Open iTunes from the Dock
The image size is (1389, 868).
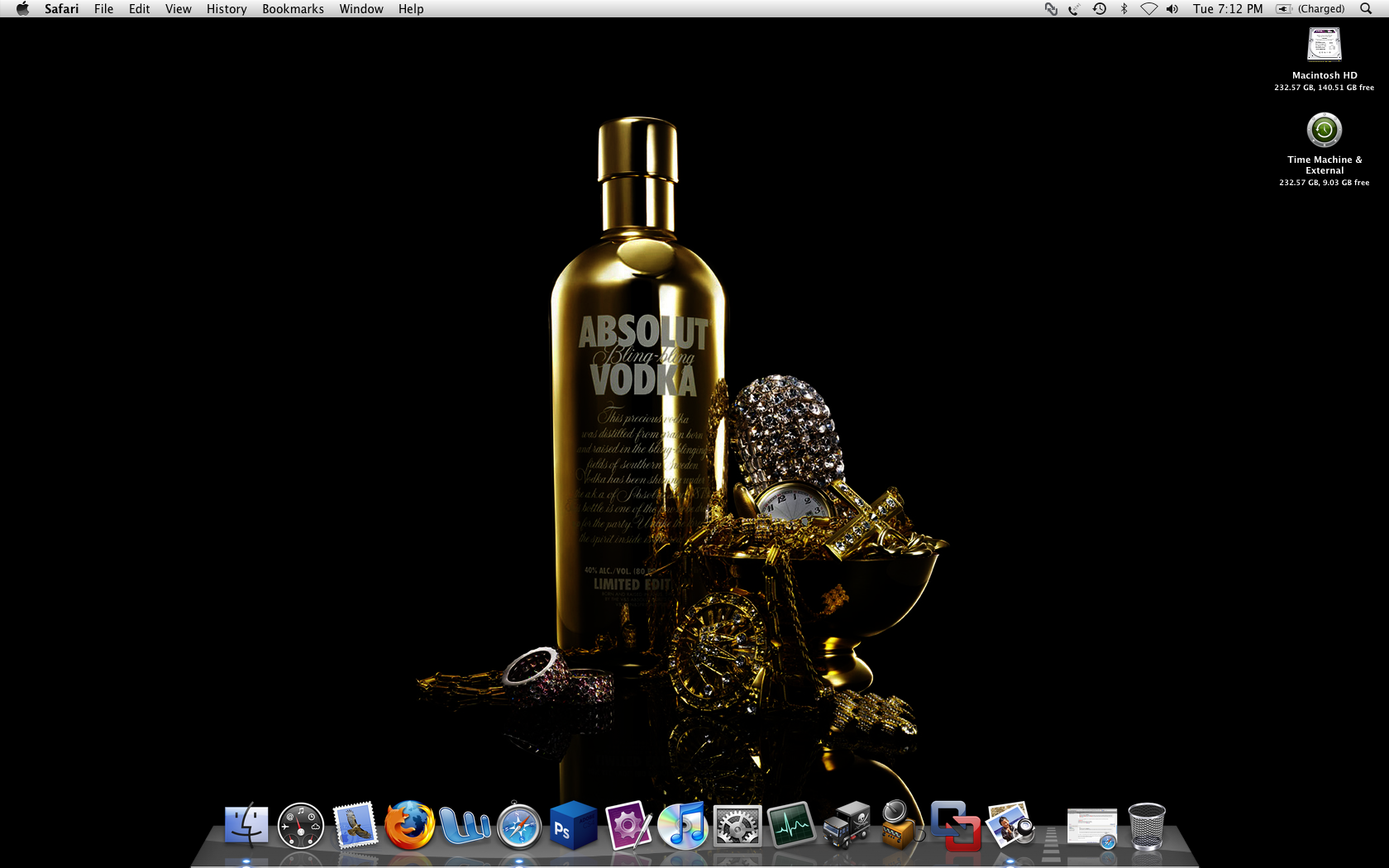click(683, 825)
